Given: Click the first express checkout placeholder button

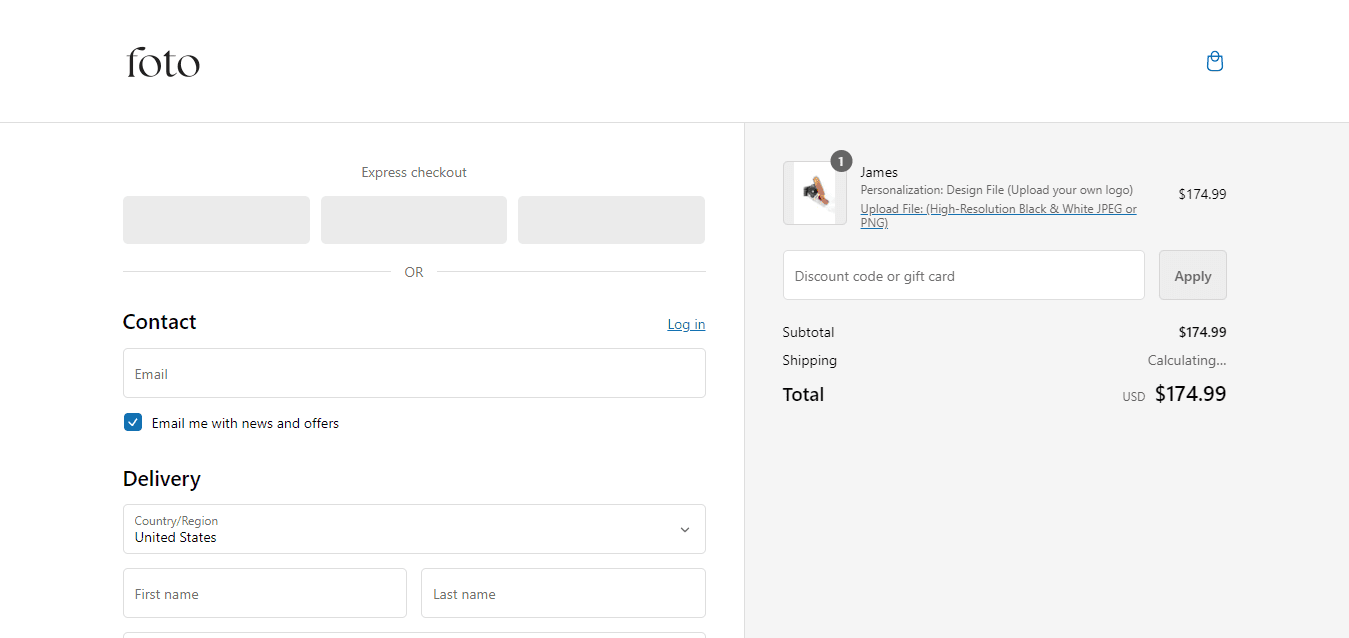Looking at the screenshot, I should (x=216, y=220).
